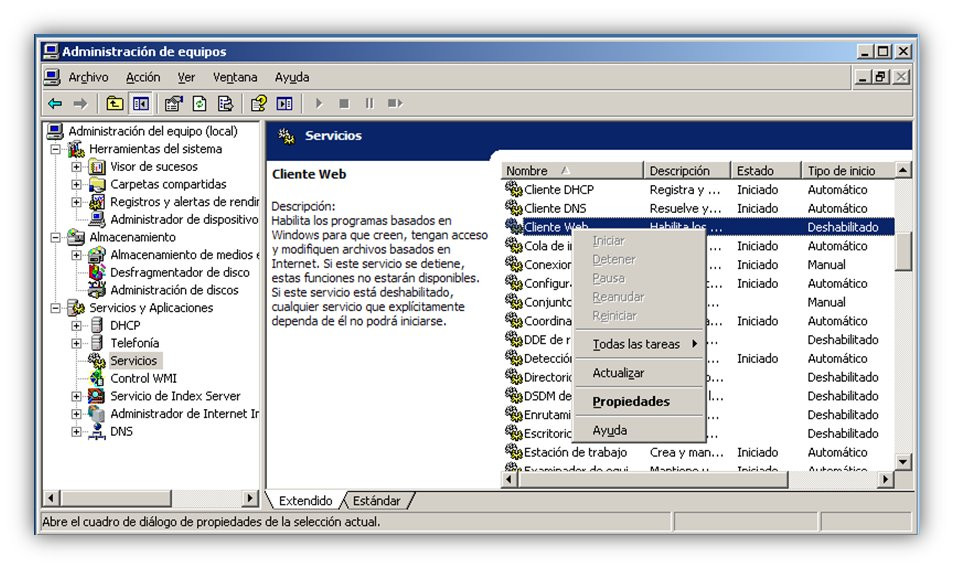Open the Ver menu
Viewport: 954px width, 569px height.
[186, 77]
